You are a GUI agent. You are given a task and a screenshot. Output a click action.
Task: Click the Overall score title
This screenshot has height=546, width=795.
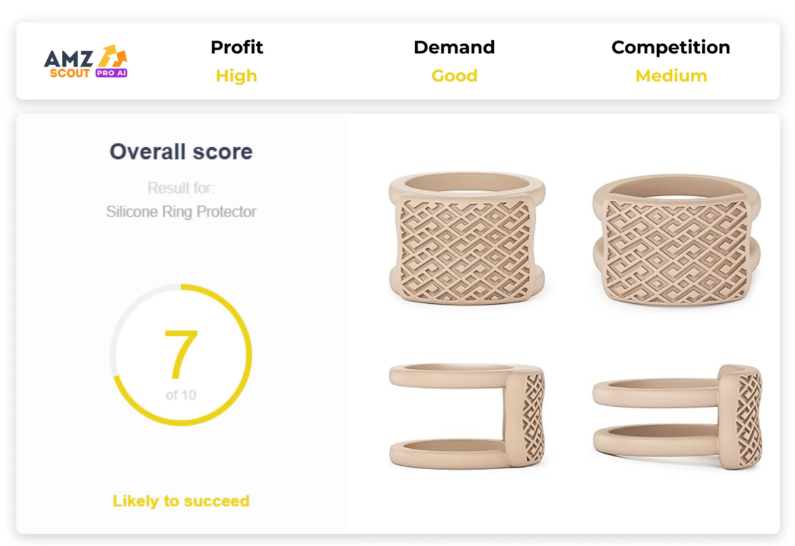(181, 152)
